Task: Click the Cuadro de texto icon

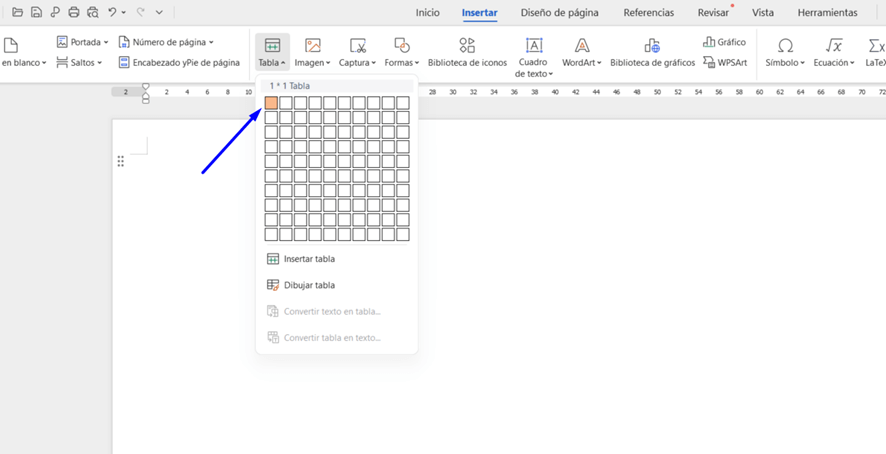Action: tap(534, 45)
